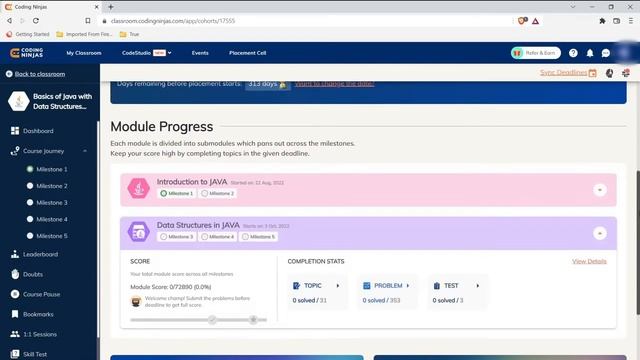Image resolution: width=640 pixels, height=360 pixels.
Task: Click the browser back arrow
Action: click(9, 20)
